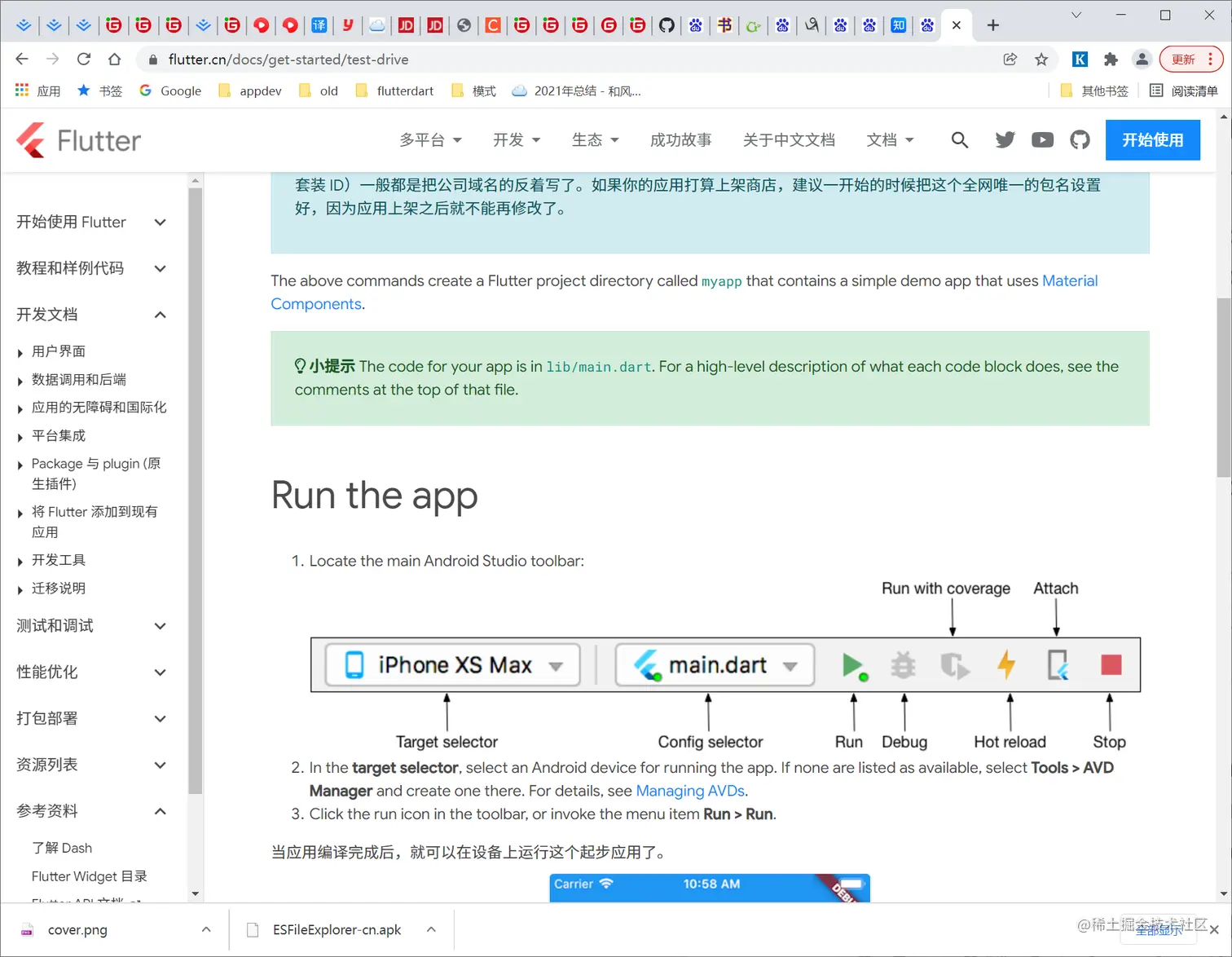Open the Twitter icon link
Screen dimensions: 1232x957
point(1005,140)
